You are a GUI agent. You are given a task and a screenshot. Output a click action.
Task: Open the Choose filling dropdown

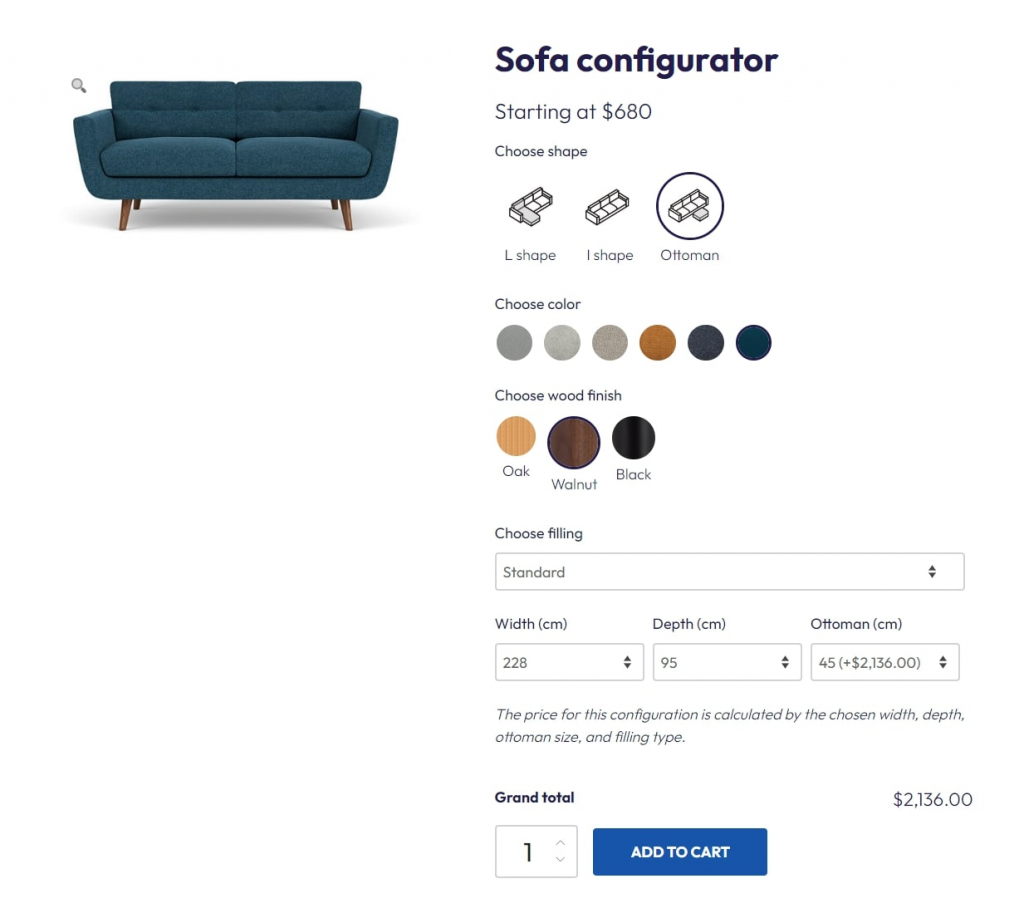[x=729, y=571]
